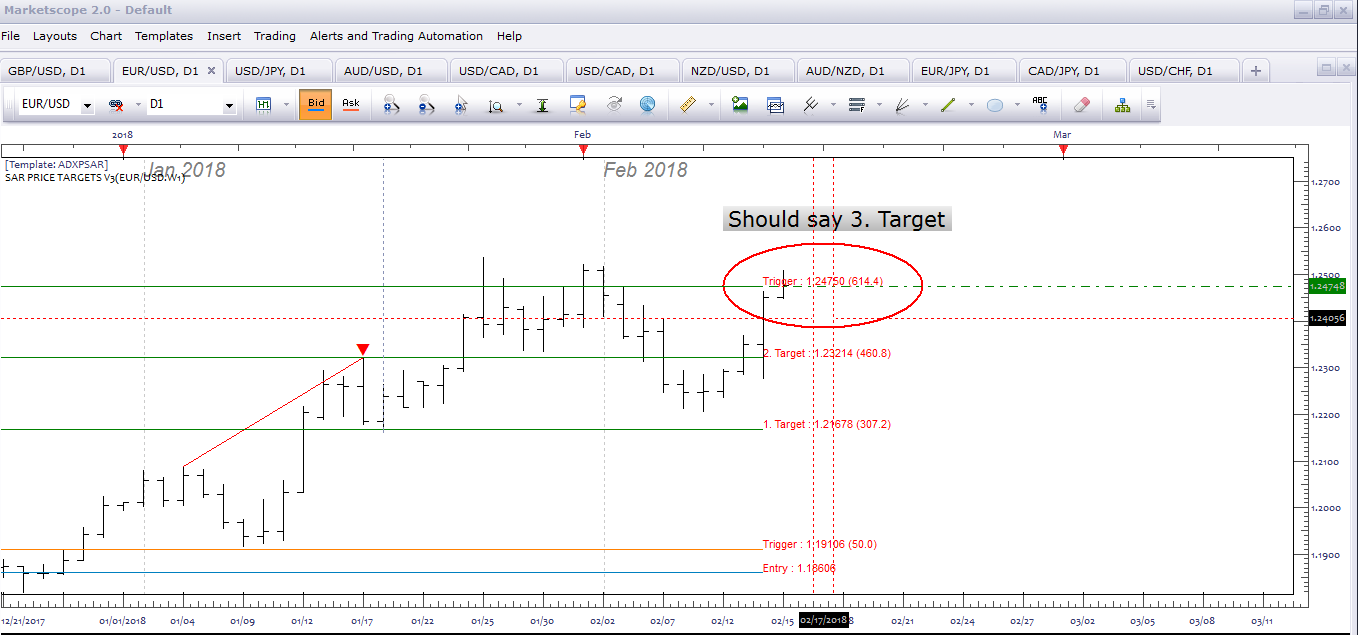1358x635 pixels.
Task: Open the EUR/USD symbol dropdown
Action: [87, 105]
